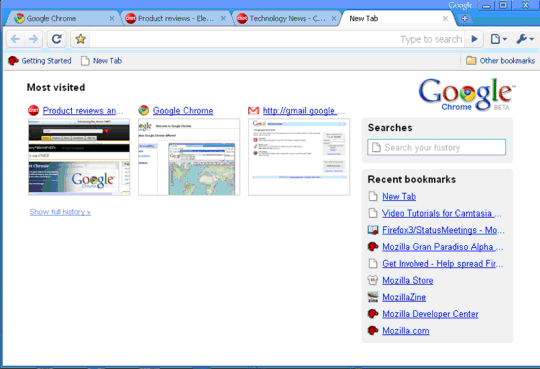Click the back navigation arrow
The width and height of the screenshot is (540, 369).
(x=15, y=39)
